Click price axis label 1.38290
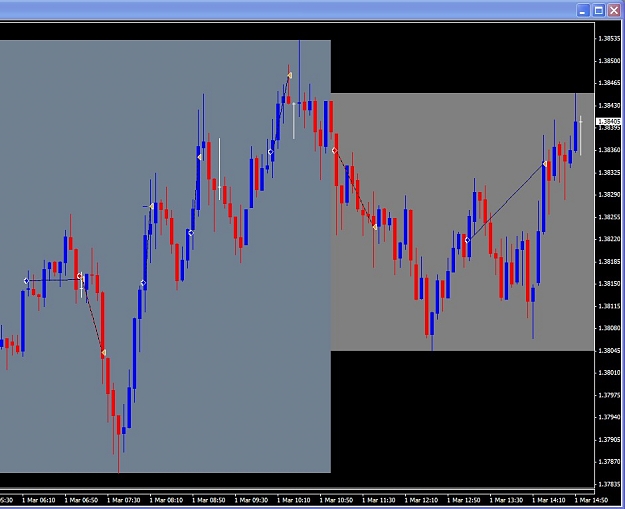625x509 pixels. tap(609, 195)
